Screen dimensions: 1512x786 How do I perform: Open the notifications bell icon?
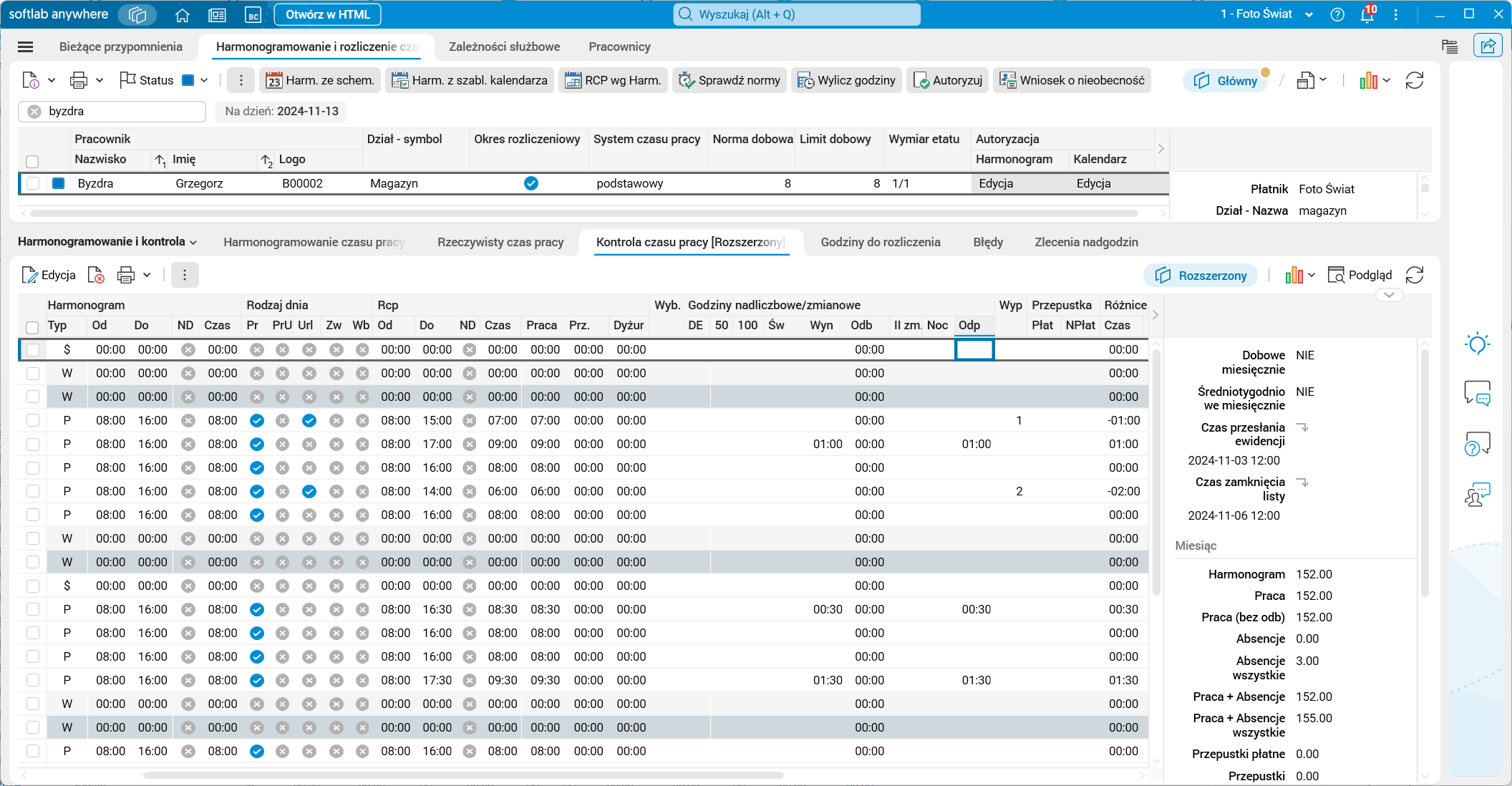pyautogui.click(x=1367, y=14)
